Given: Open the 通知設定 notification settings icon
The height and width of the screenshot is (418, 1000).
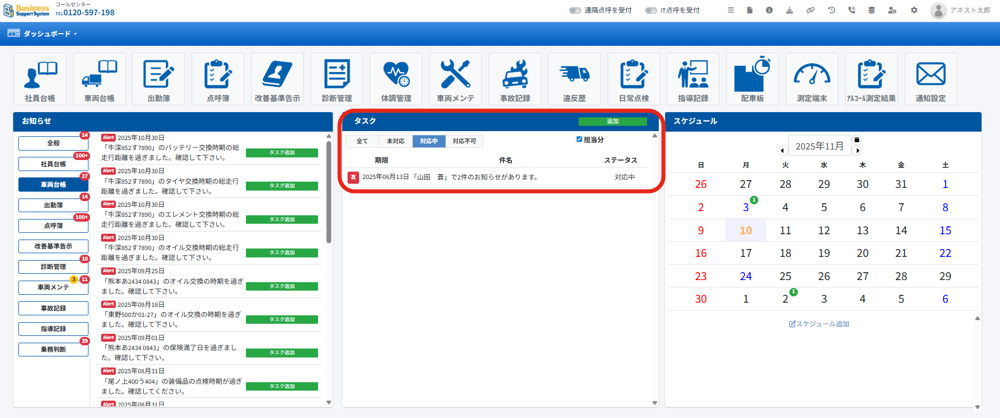Looking at the screenshot, I should 930,79.
